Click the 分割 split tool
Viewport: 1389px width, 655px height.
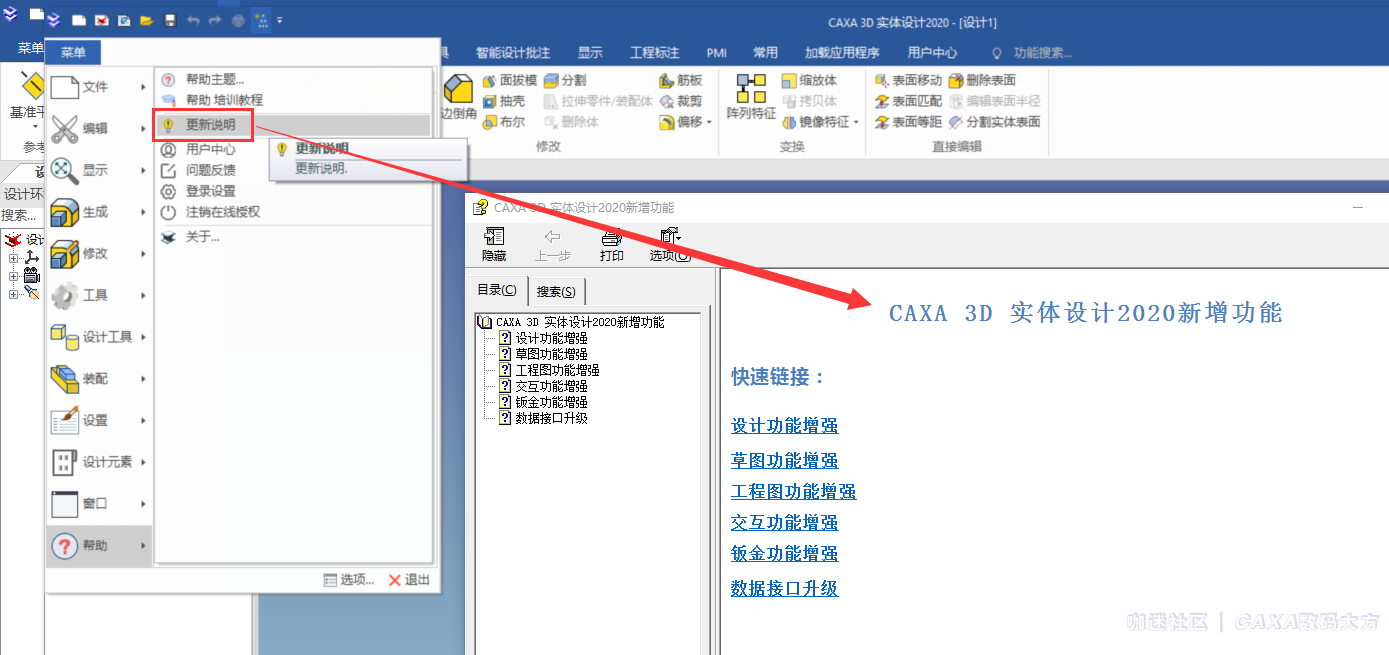click(x=565, y=80)
